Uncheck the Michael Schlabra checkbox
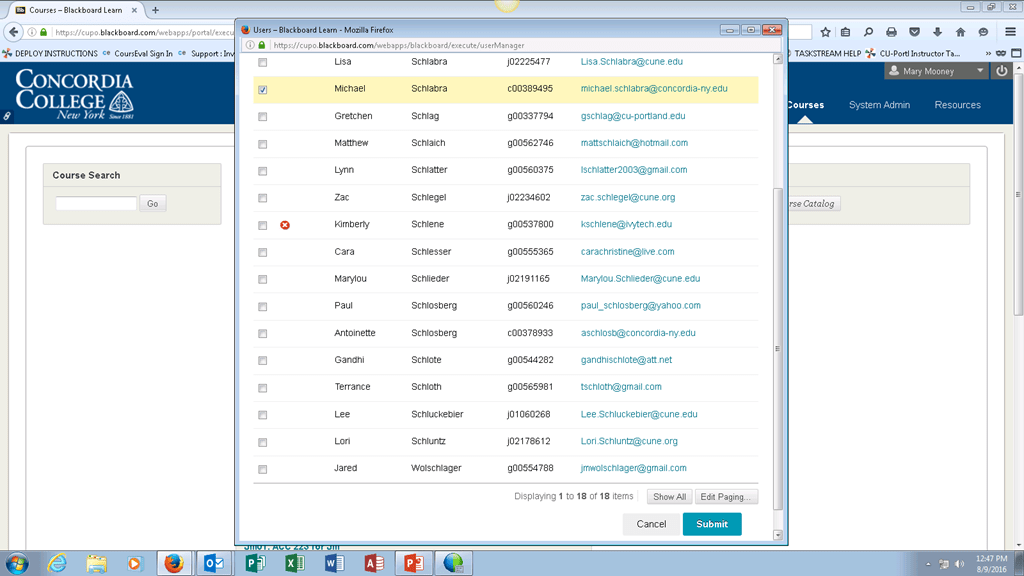Image resolution: width=1024 pixels, height=576 pixels. (263, 90)
